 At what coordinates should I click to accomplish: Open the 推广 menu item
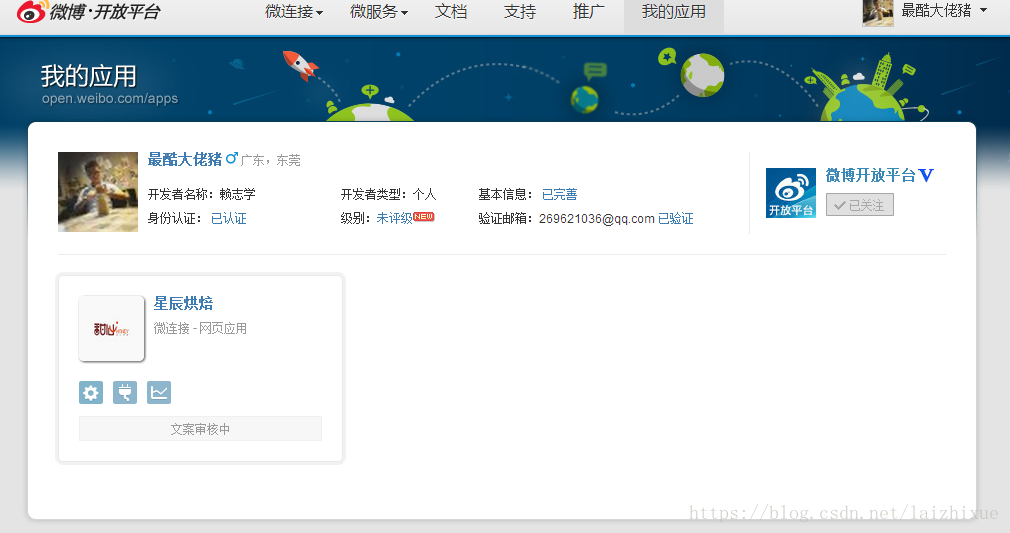coord(589,12)
